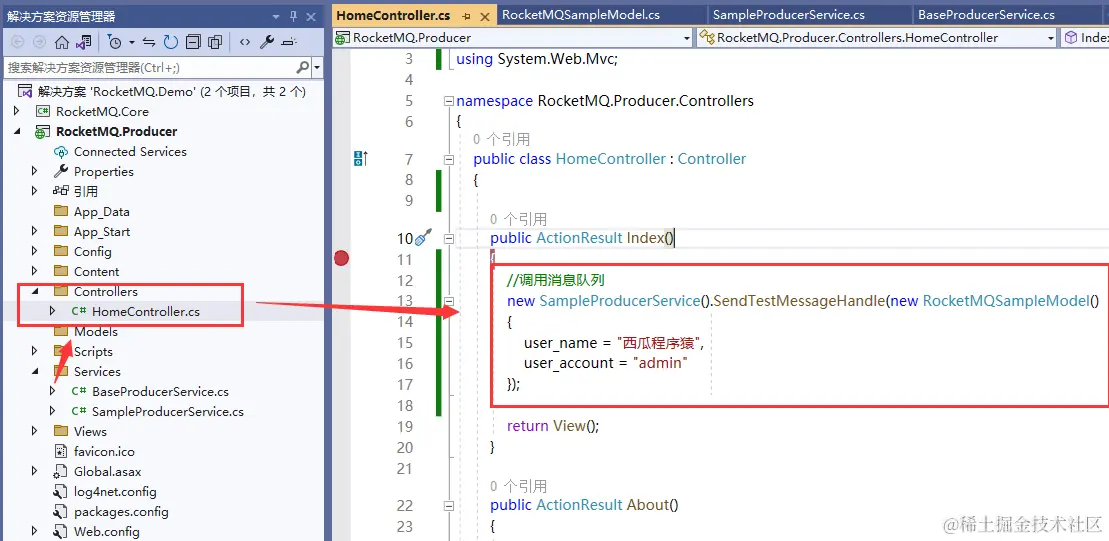Select Connected Services node

130,151
